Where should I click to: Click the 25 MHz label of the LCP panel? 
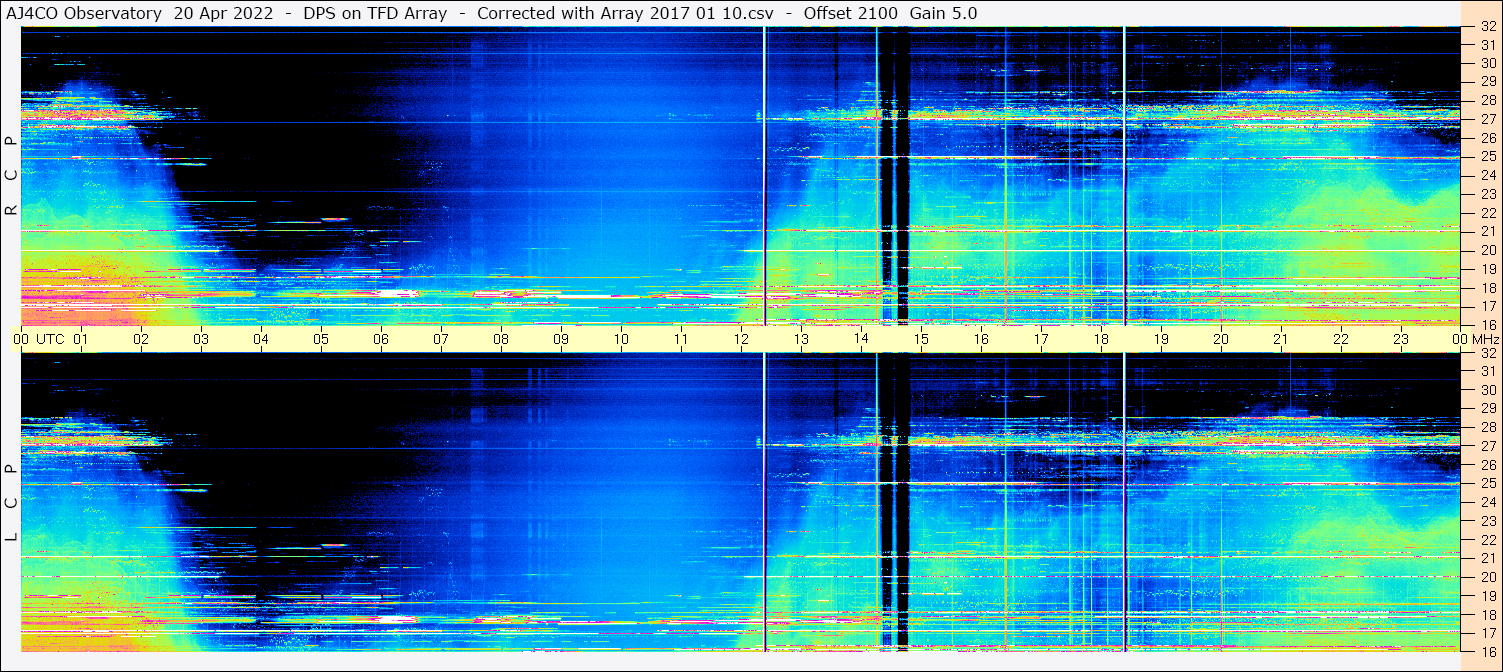click(1488, 484)
